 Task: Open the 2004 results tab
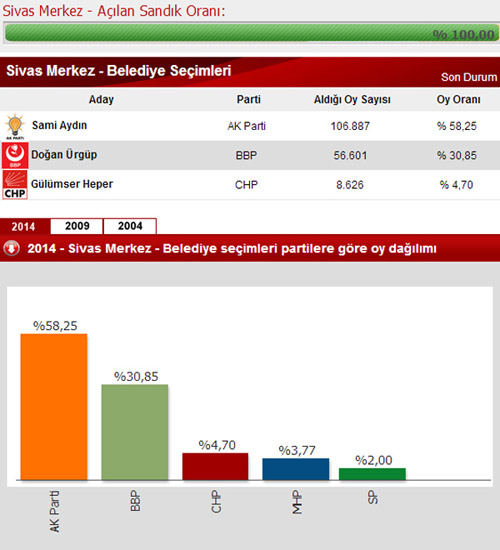pyautogui.click(x=130, y=226)
